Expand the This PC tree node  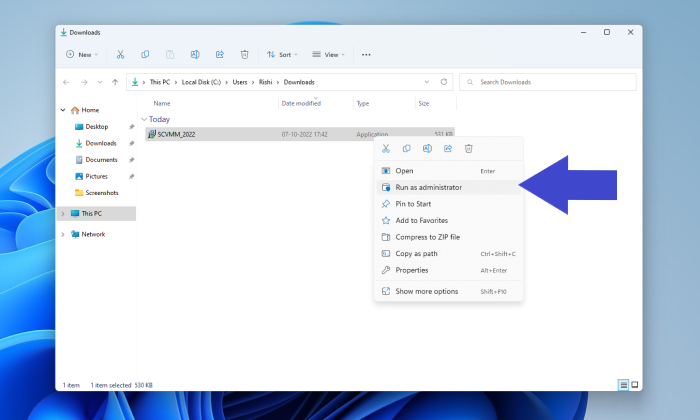63,214
